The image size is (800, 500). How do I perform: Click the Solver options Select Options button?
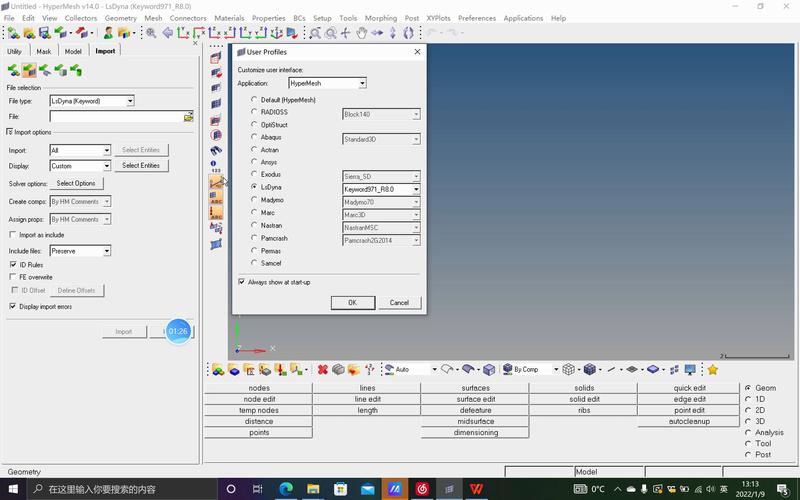(x=76, y=183)
